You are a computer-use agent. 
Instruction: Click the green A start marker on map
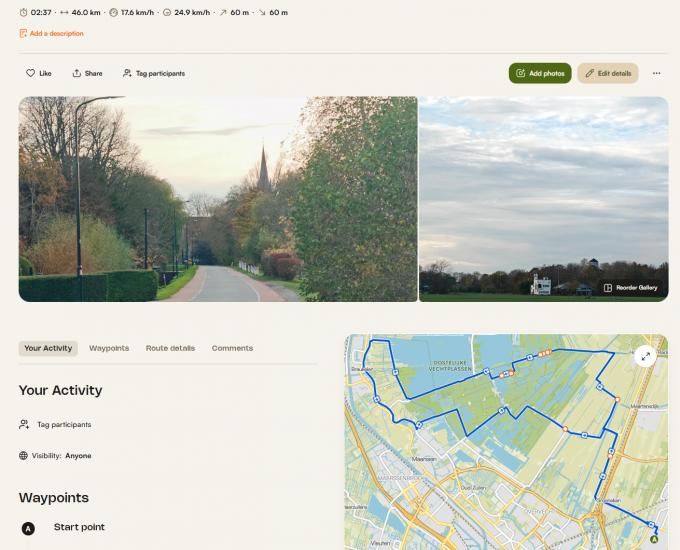point(654,538)
